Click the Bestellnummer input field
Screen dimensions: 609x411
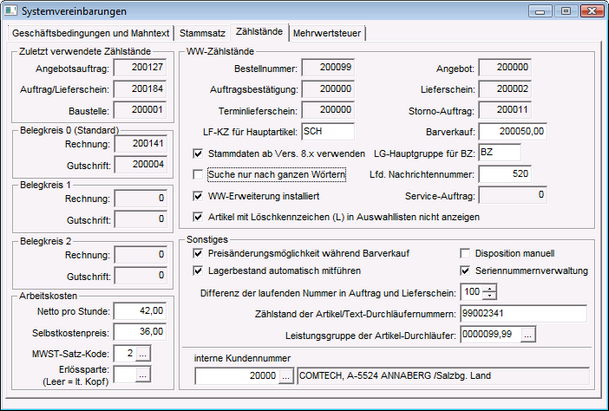click(324, 67)
